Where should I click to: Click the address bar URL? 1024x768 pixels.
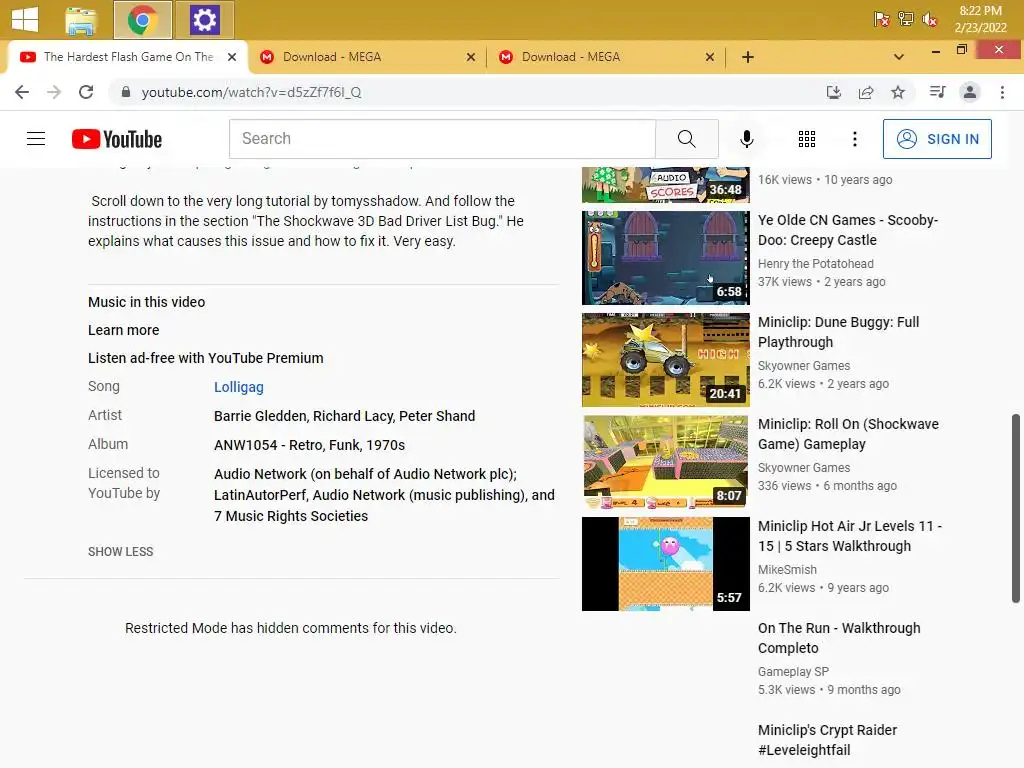pos(251,92)
